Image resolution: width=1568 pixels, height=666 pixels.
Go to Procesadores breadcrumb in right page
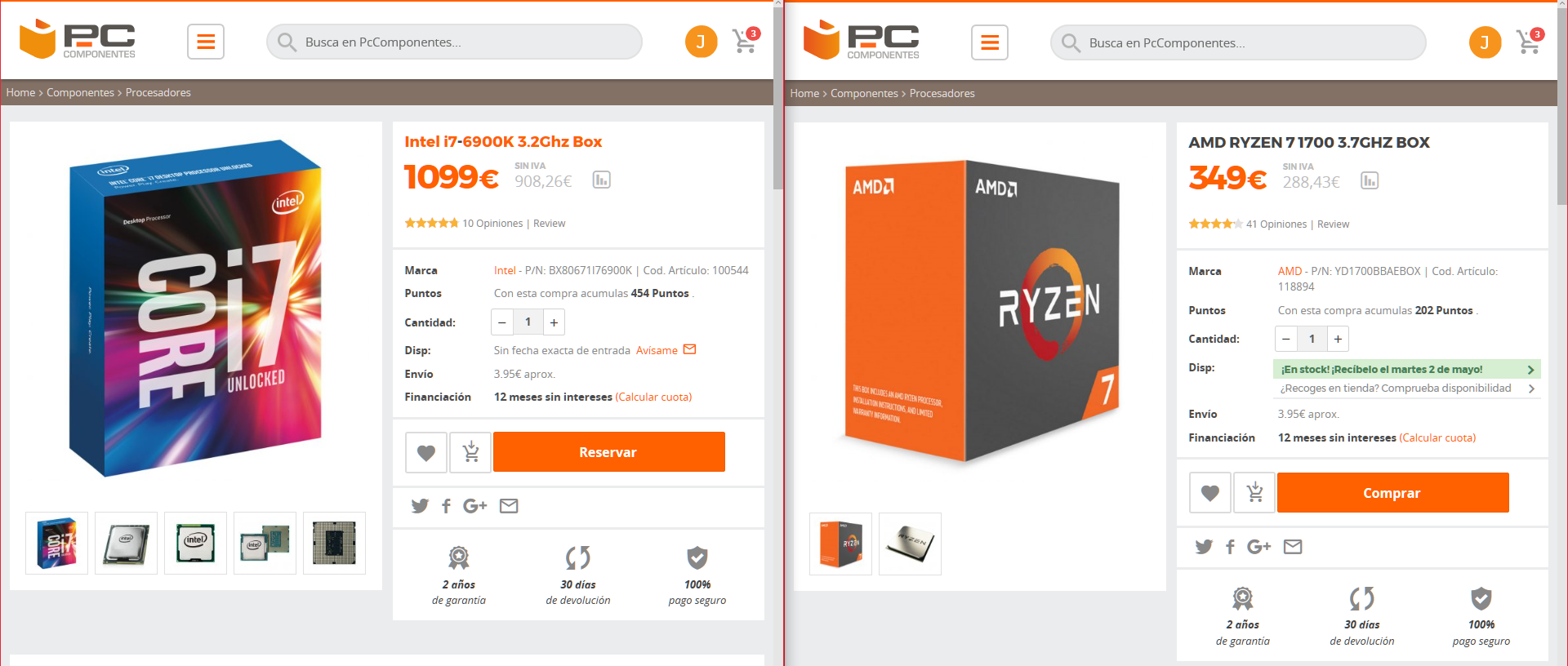[x=942, y=93]
